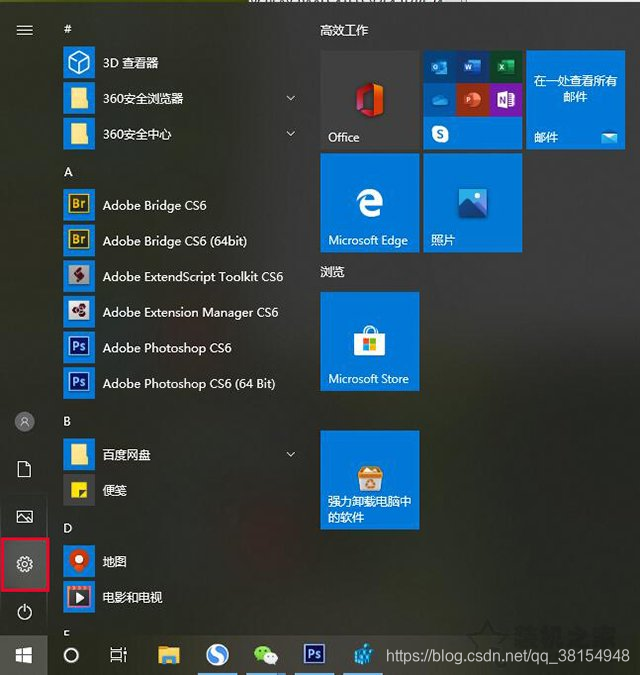Open Task View on the taskbar
The width and height of the screenshot is (640, 675).
coord(118,656)
